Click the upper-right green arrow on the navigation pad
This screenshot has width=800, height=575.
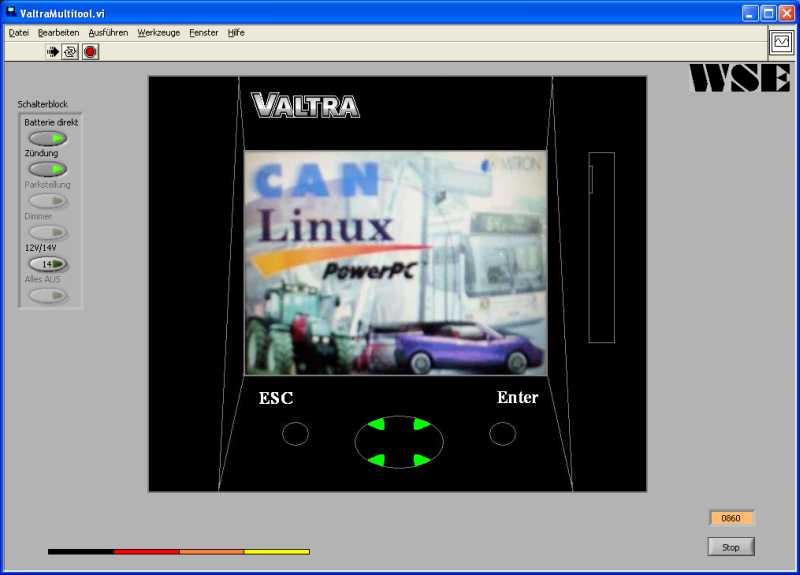pyautogui.click(x=421, y=424)
